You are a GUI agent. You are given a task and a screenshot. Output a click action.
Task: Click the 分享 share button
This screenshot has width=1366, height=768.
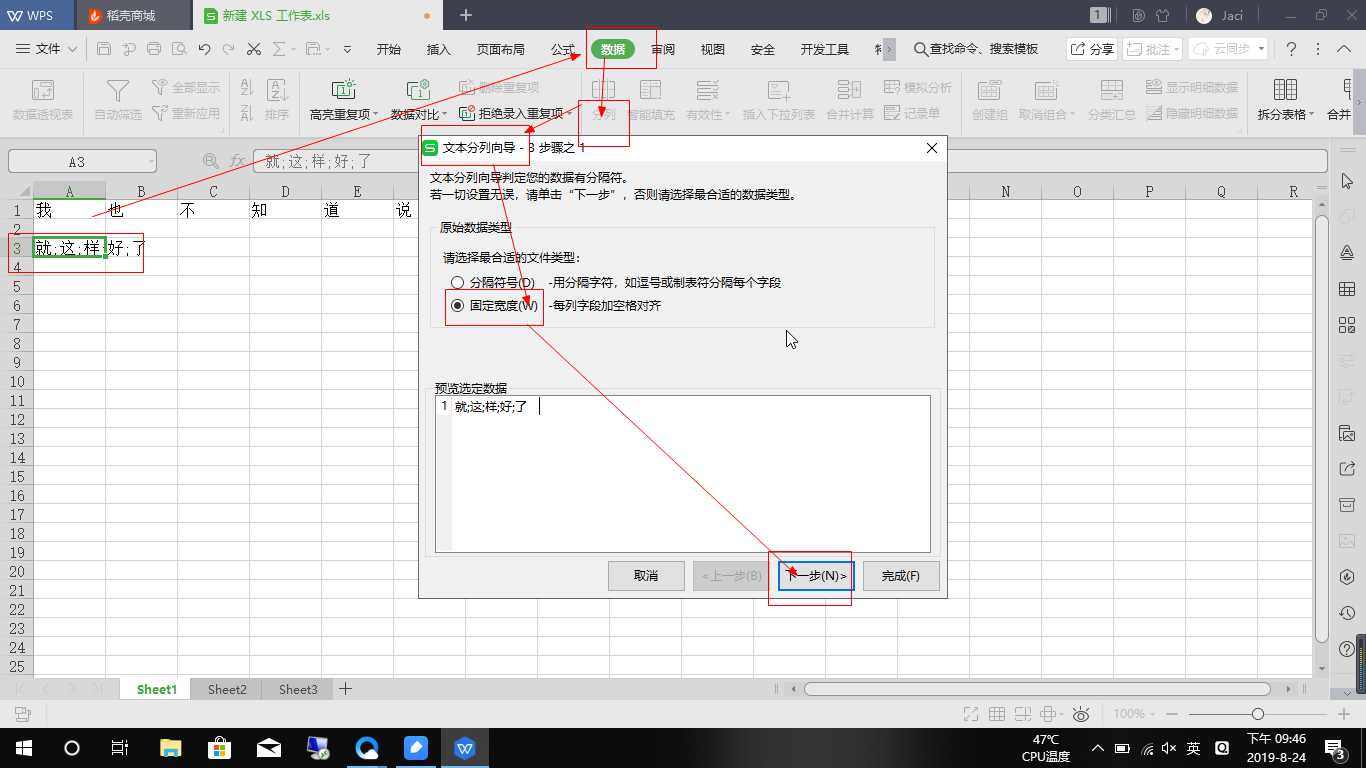[x=1091, y=49]
